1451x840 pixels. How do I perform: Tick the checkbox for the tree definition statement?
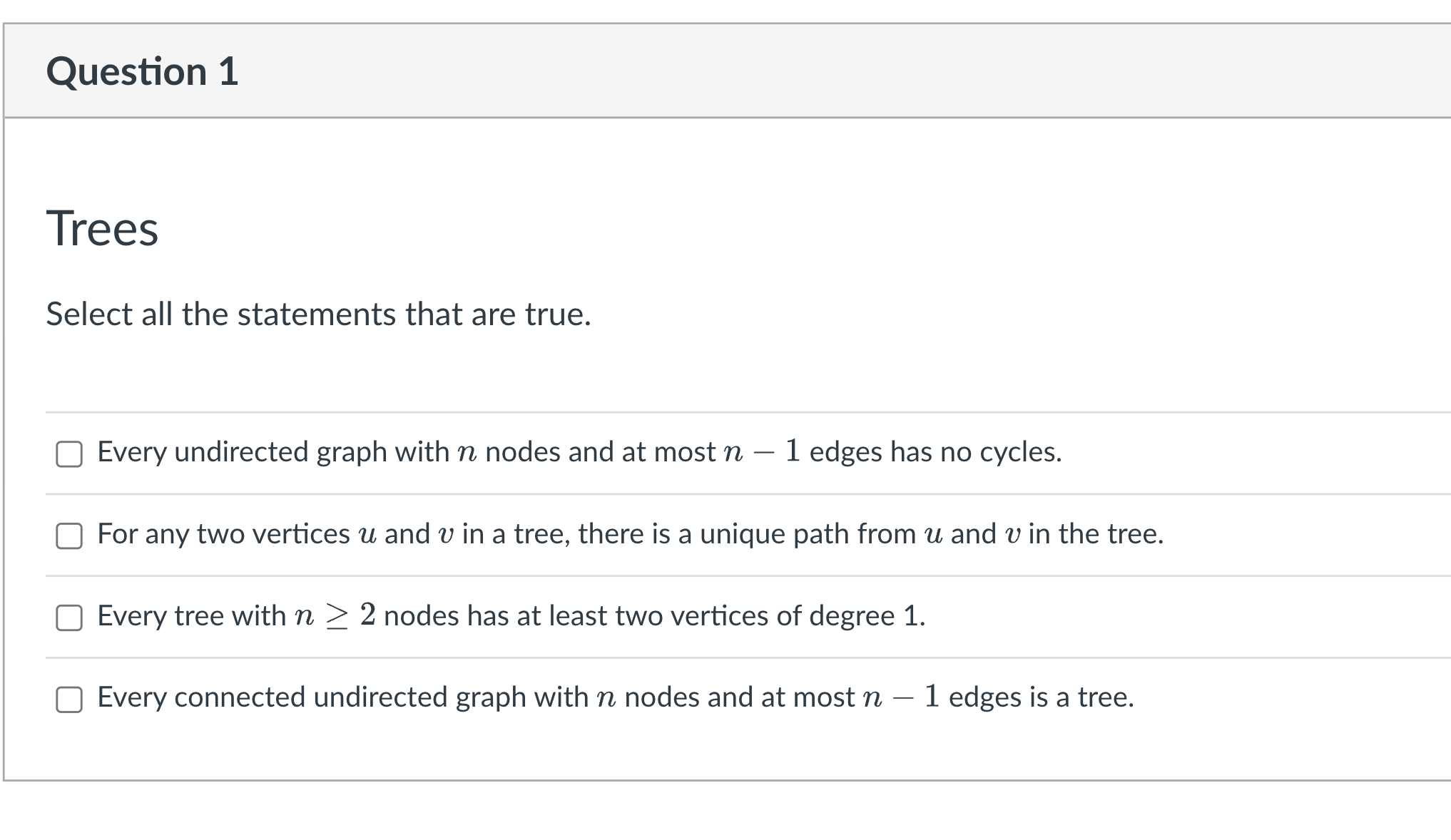click(x=69, y=697)
